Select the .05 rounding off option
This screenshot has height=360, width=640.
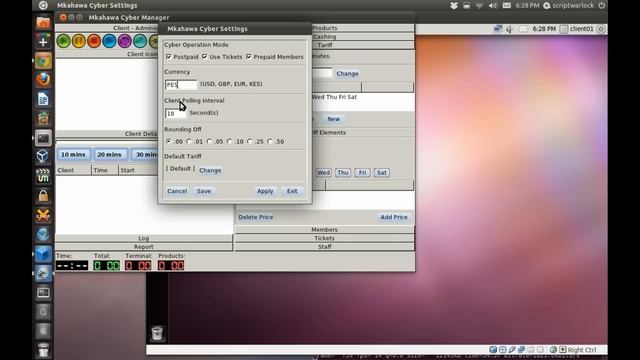(209, 141)
